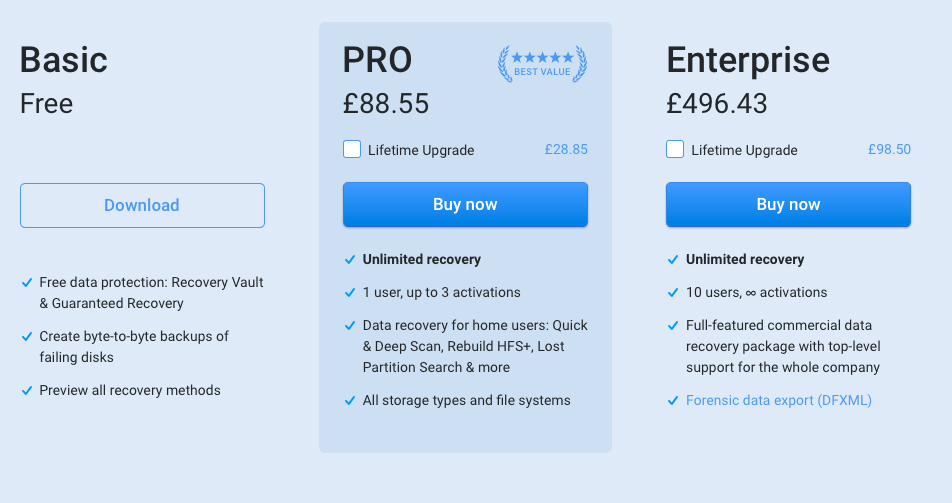The image size is (952, 503).
Task: Click checkmark next to 10 users activations
Action: [673, 293]
